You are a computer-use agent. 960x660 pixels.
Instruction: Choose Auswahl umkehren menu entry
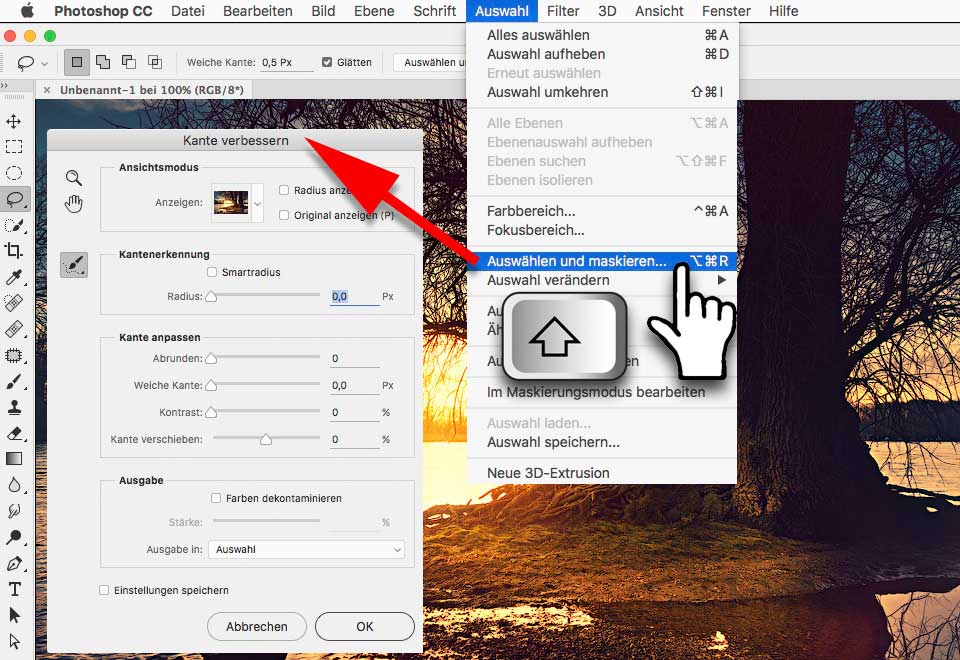tap(601, 92)
